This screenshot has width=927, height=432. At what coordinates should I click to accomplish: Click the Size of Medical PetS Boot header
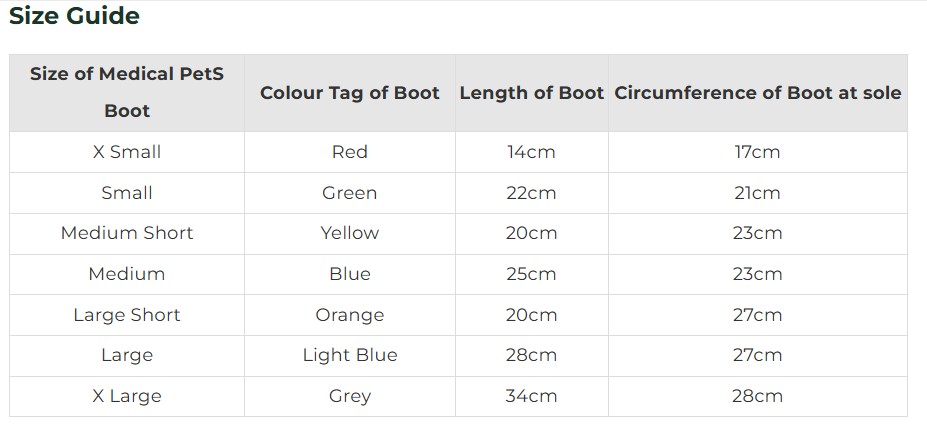click(127, 92)
